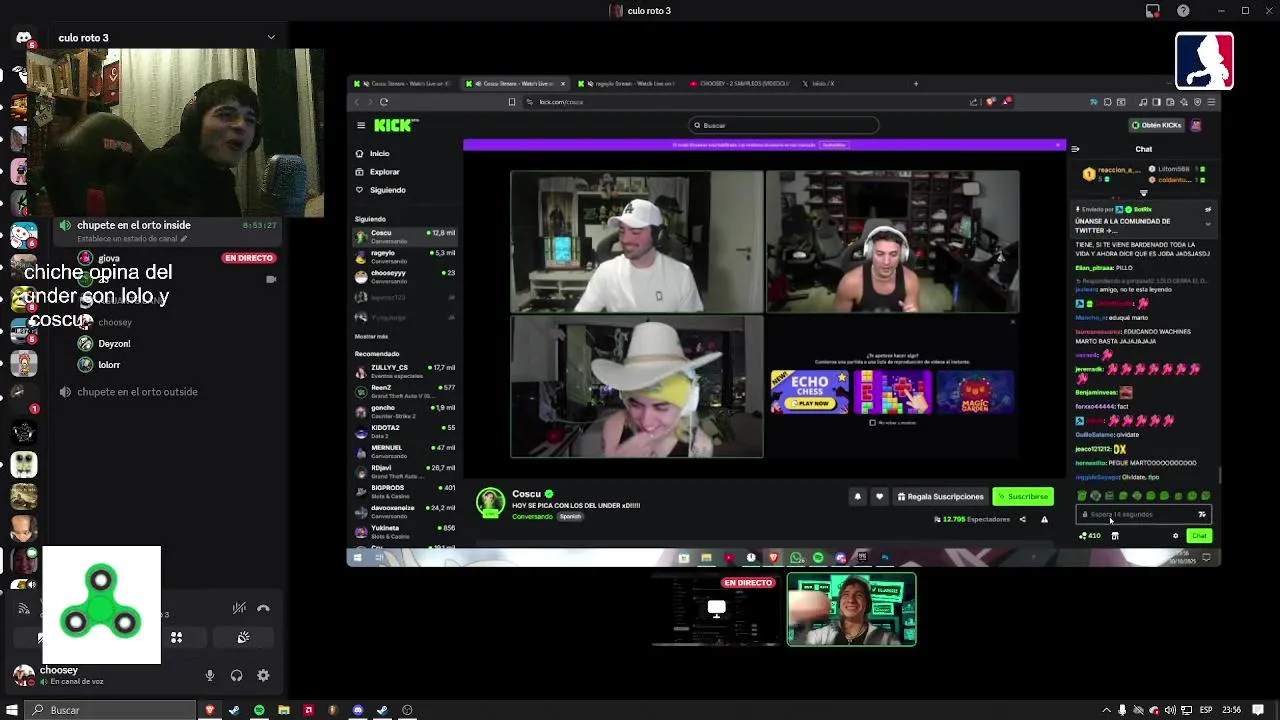
Task: Disconnect from voice with the hang-up icon
Action: (x=263, y=608)
